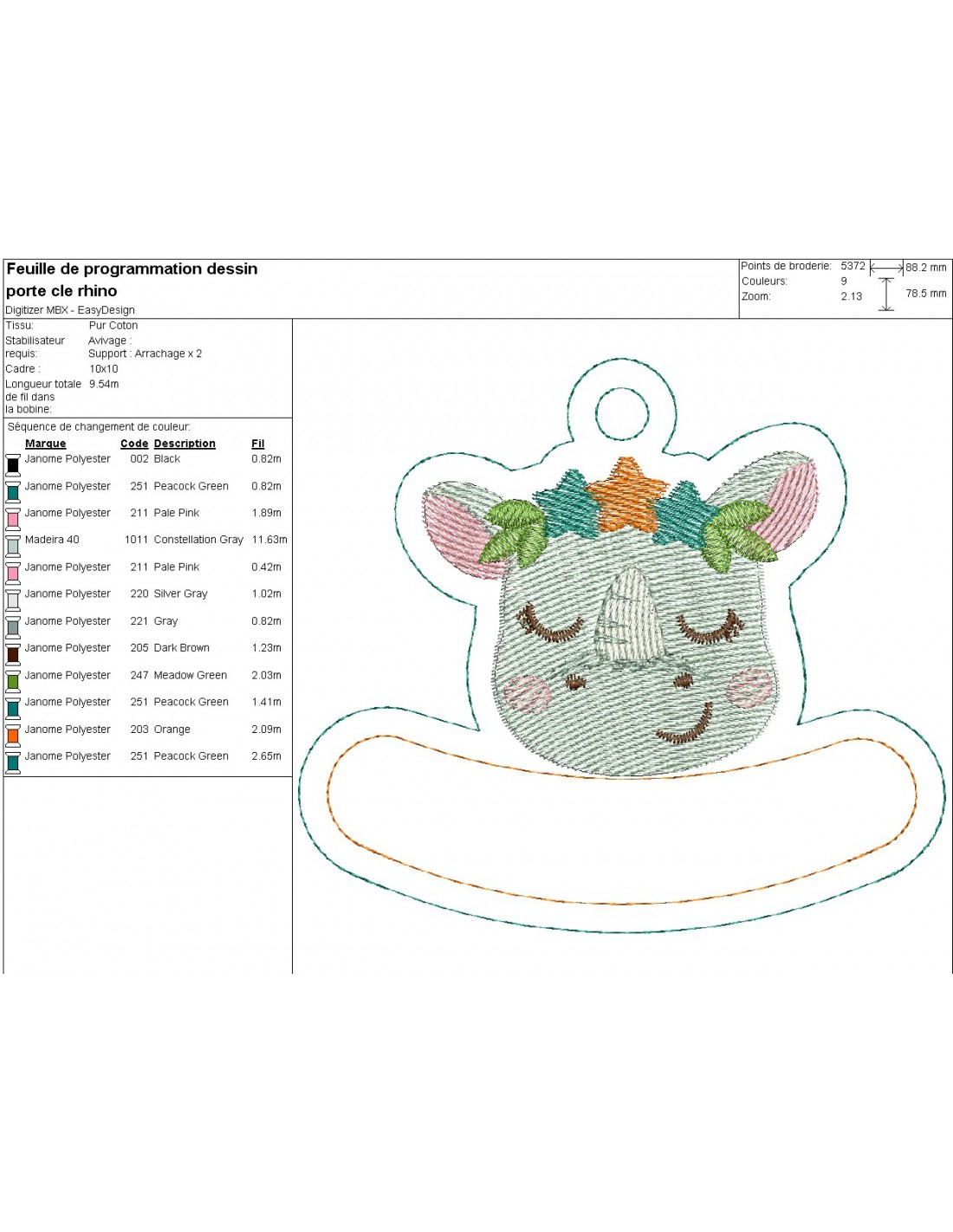Select the design name 'porte cle rhino'

[62, 291]
